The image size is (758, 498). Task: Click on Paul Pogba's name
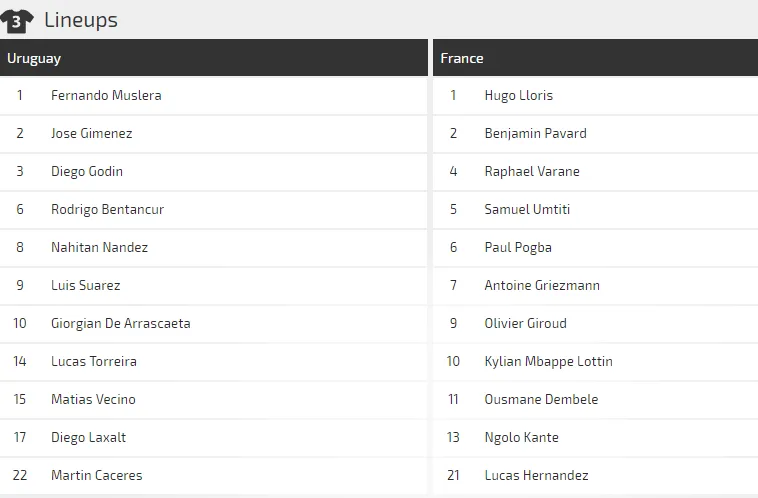coord(518,248)
